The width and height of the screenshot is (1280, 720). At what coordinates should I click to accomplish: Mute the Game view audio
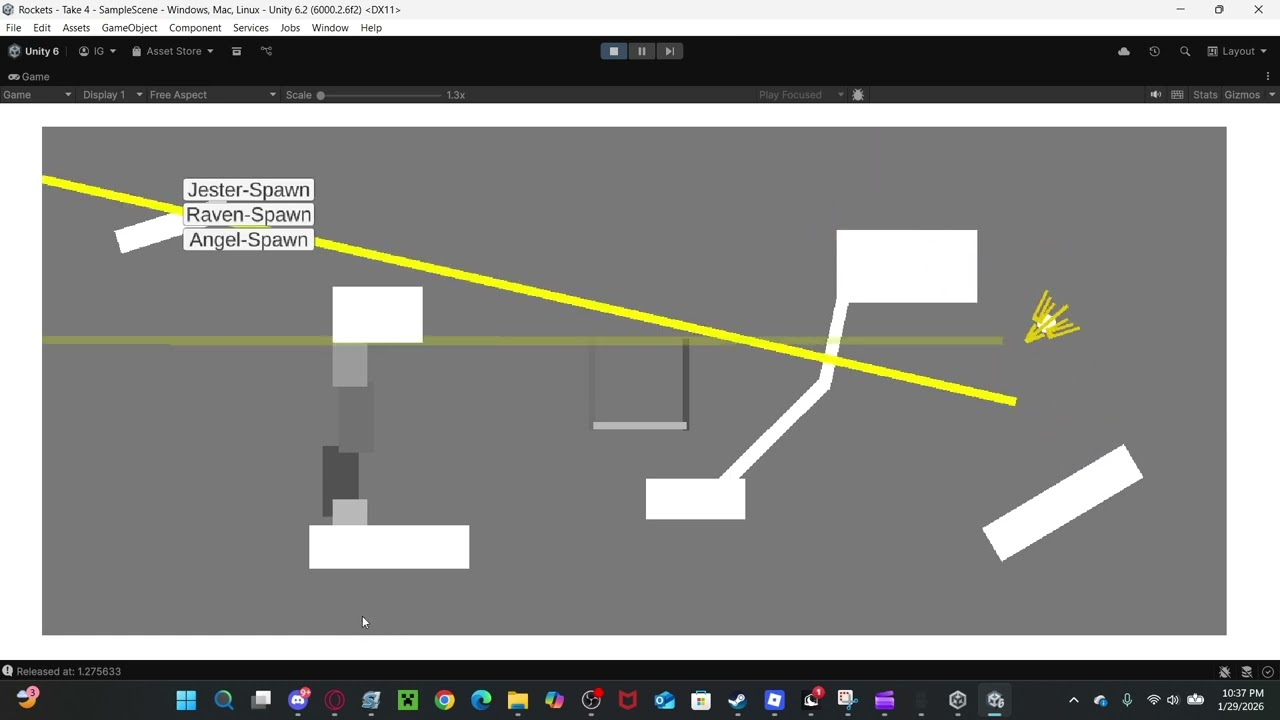pos(1156,95)
